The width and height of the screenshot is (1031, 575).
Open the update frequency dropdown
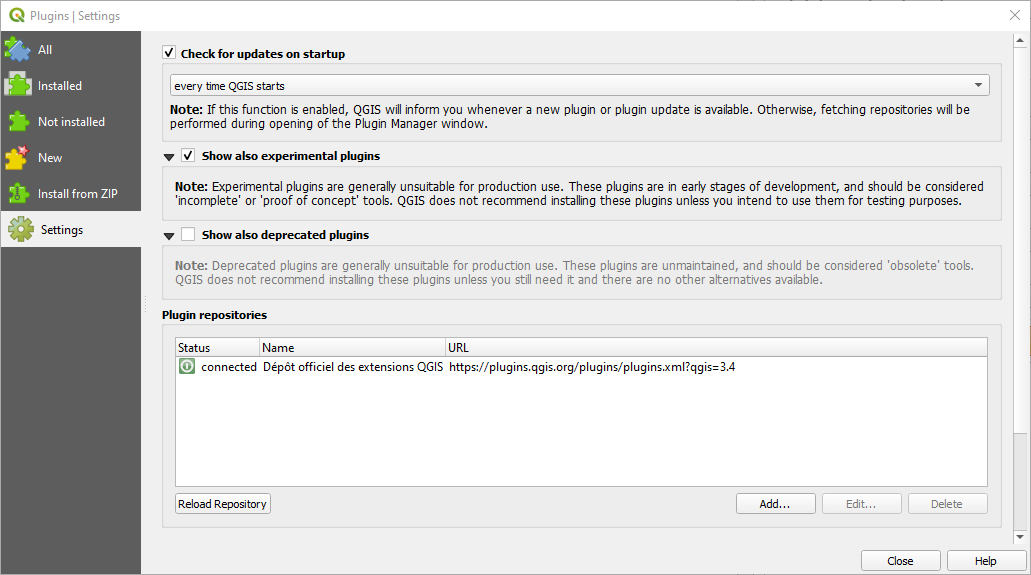pos(579,85)
